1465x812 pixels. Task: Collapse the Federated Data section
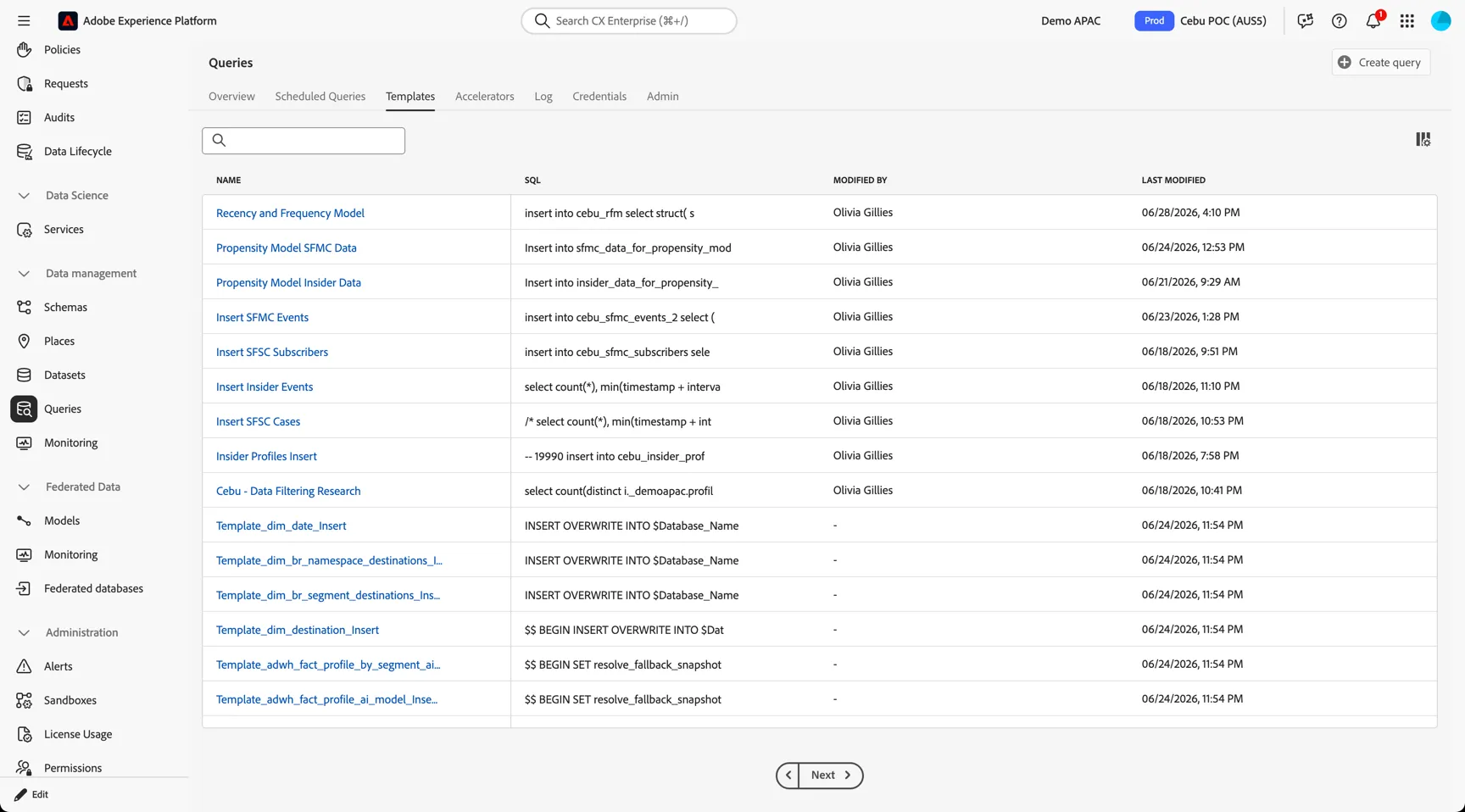24,487
